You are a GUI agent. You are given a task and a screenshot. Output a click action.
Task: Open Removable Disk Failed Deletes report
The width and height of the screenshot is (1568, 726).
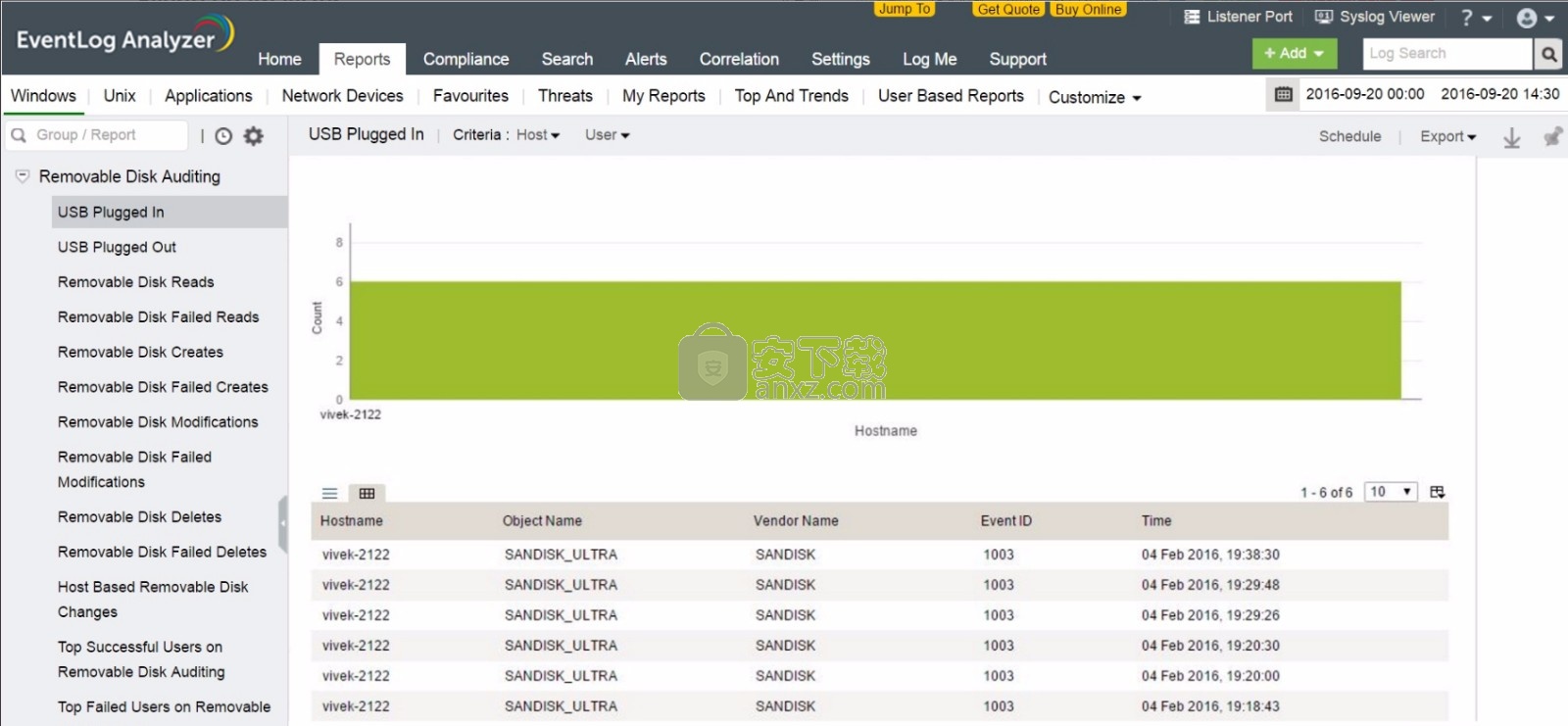coord(162,553)
